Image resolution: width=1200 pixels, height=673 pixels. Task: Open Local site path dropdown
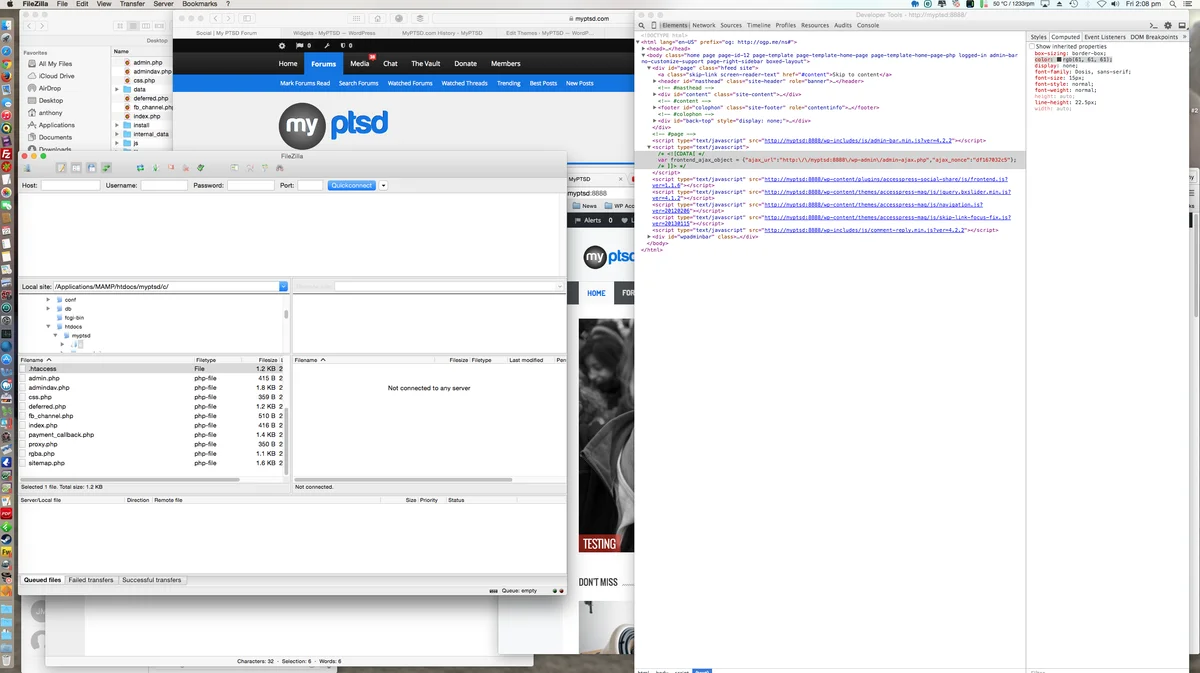(283, 287)
